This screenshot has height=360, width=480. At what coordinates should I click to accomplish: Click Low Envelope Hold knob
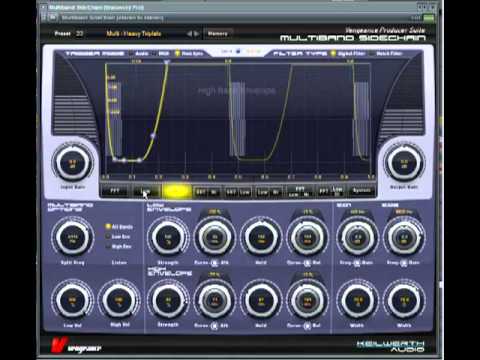(261, 238)
